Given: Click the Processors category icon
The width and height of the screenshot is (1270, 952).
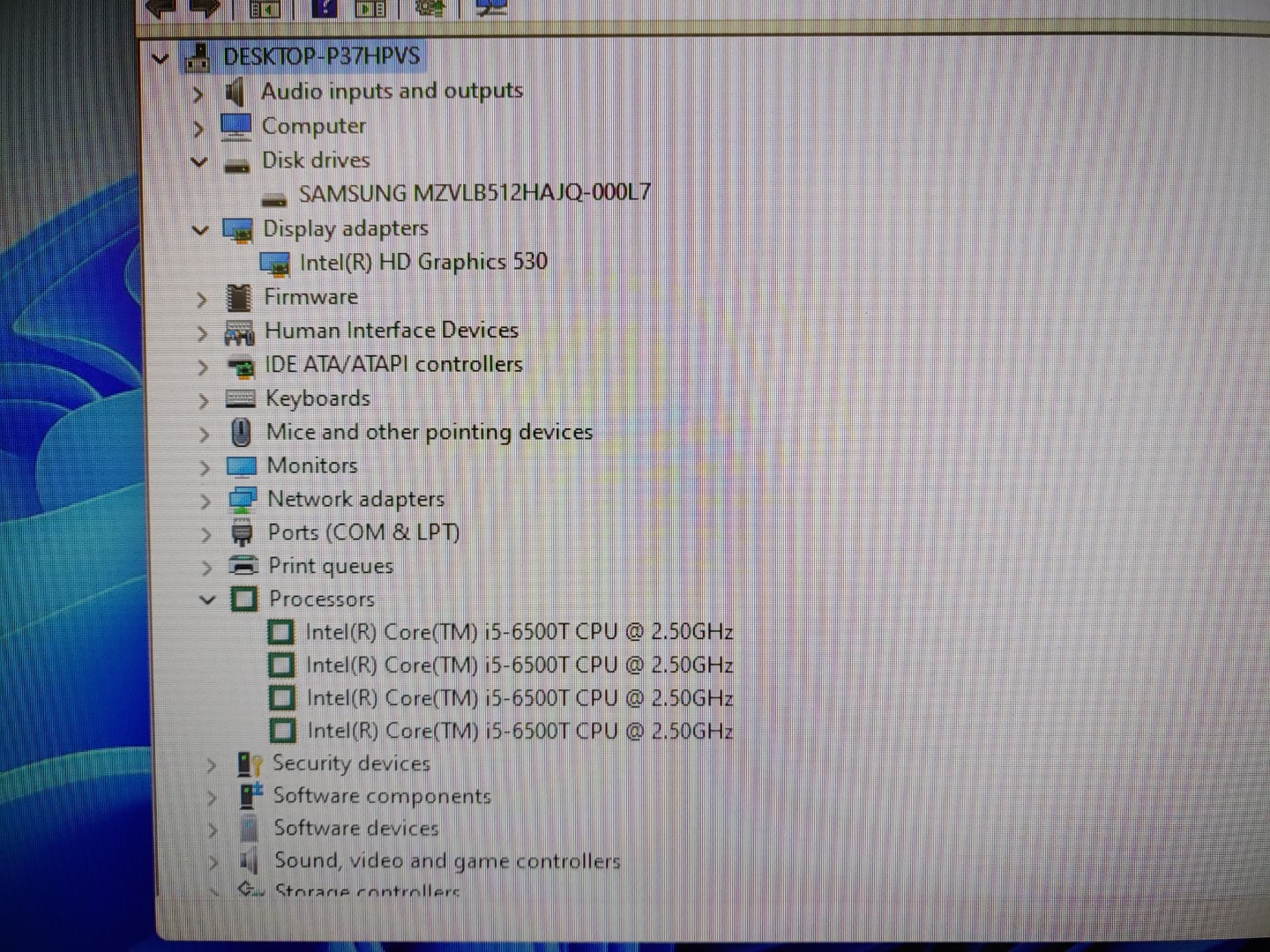Looking at the screenshot, I should pyautogui.click(x=244, y=599).
